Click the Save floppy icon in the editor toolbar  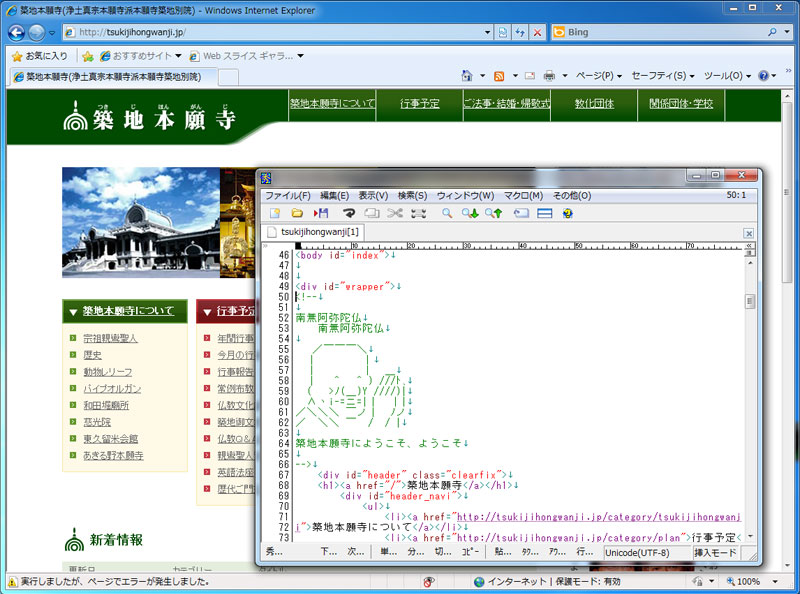tap(321, 213)
